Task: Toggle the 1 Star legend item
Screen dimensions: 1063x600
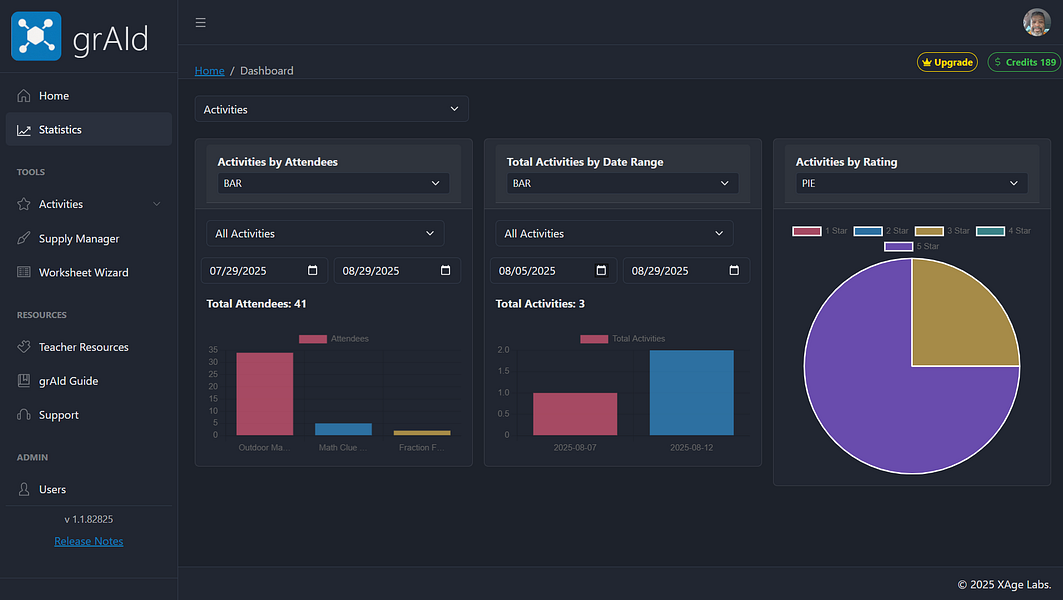Action: click(820, 231)
